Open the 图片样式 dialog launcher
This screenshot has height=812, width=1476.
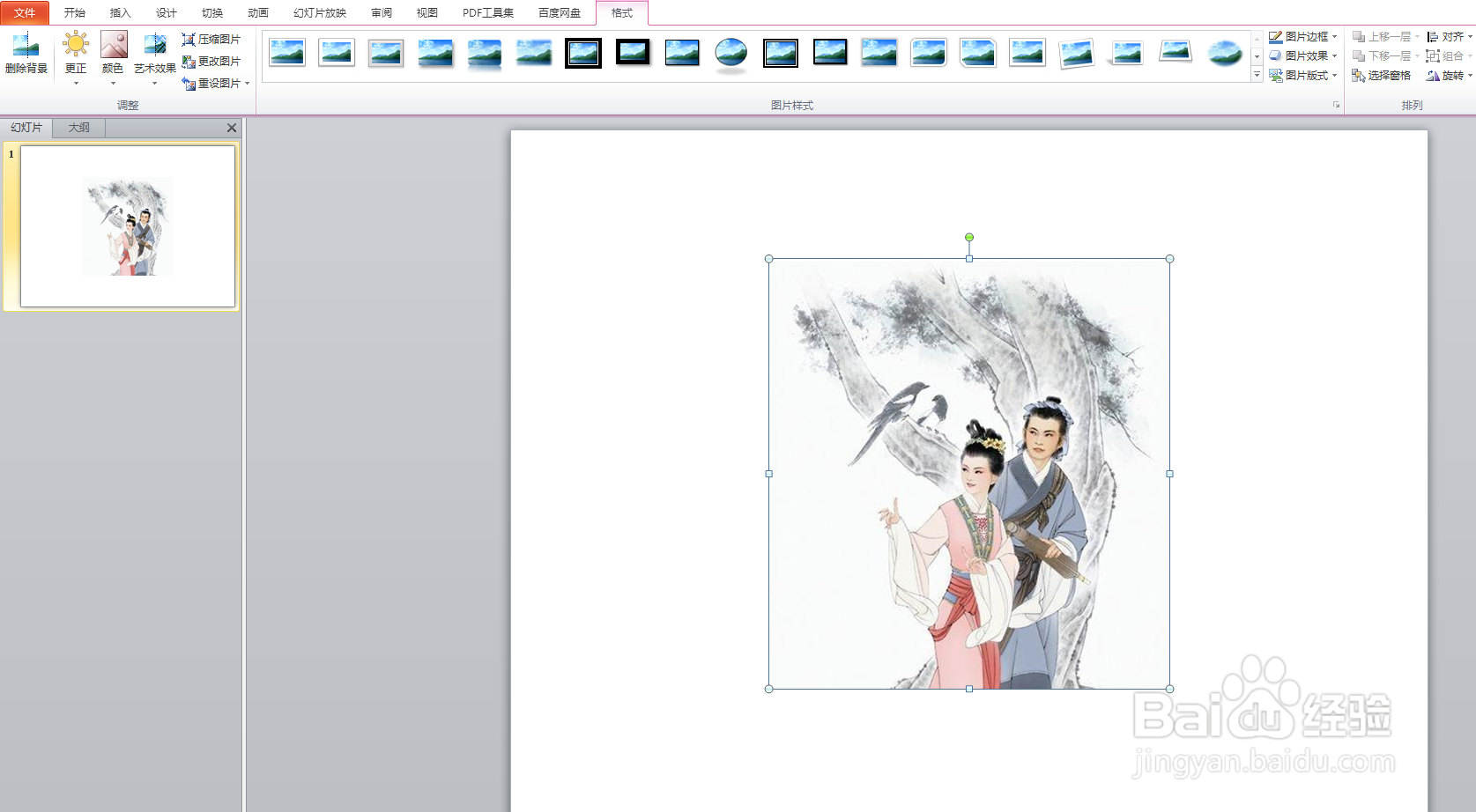[1336, 105]
